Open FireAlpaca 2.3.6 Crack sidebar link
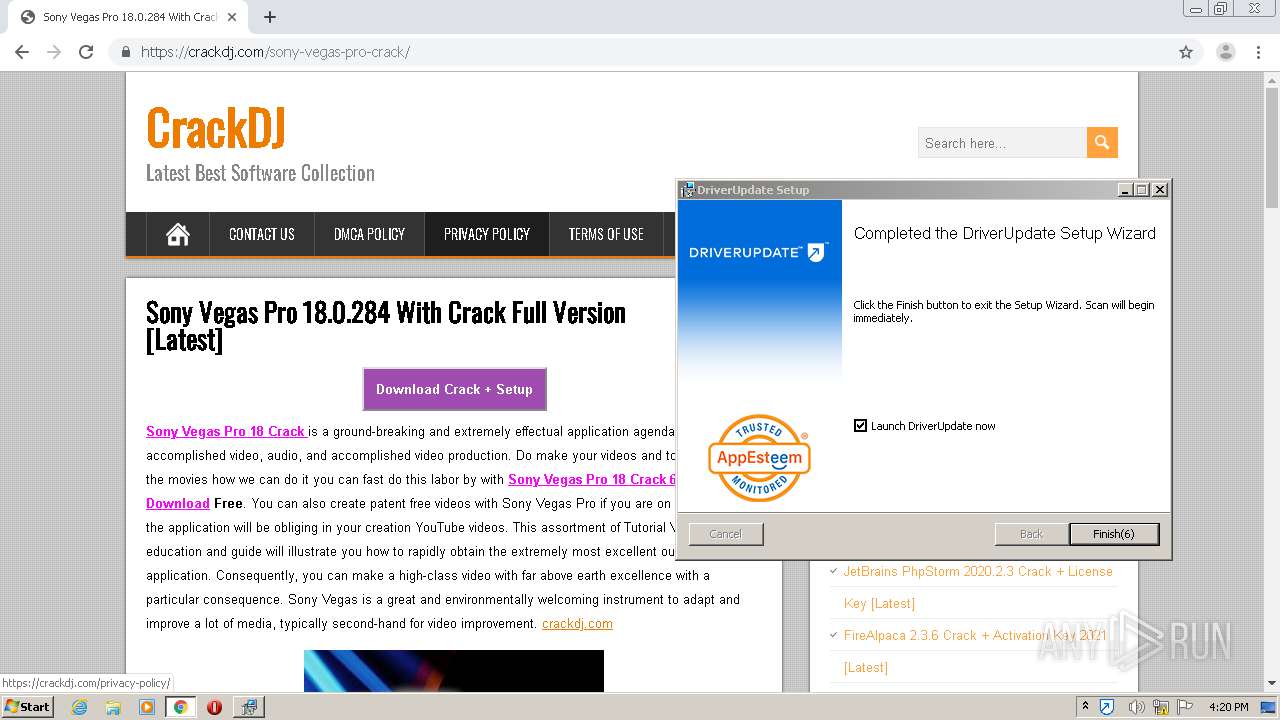The width and height of the screenshot is (1280, 720). [975, 651]
